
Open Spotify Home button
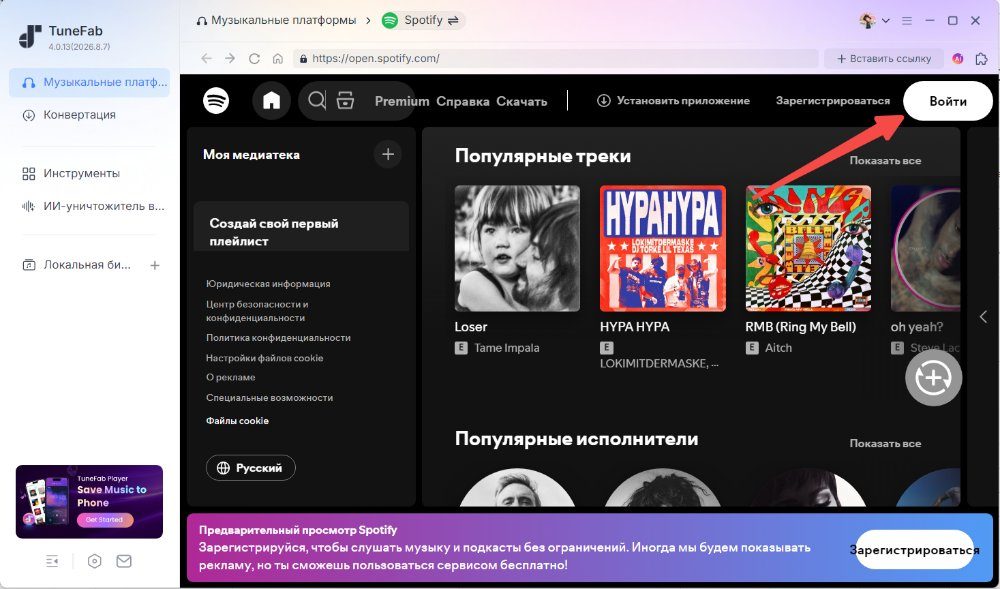point(272,101)
